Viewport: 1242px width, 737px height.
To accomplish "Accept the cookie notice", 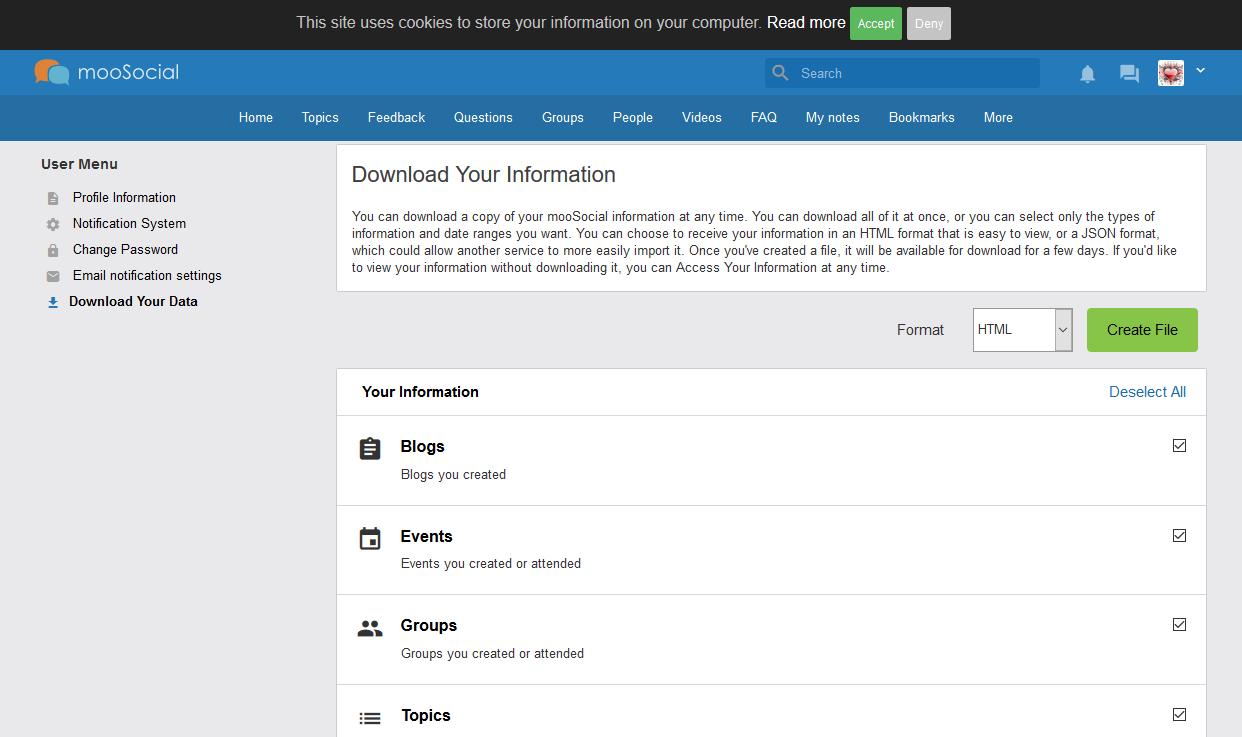I will point(876,24).
